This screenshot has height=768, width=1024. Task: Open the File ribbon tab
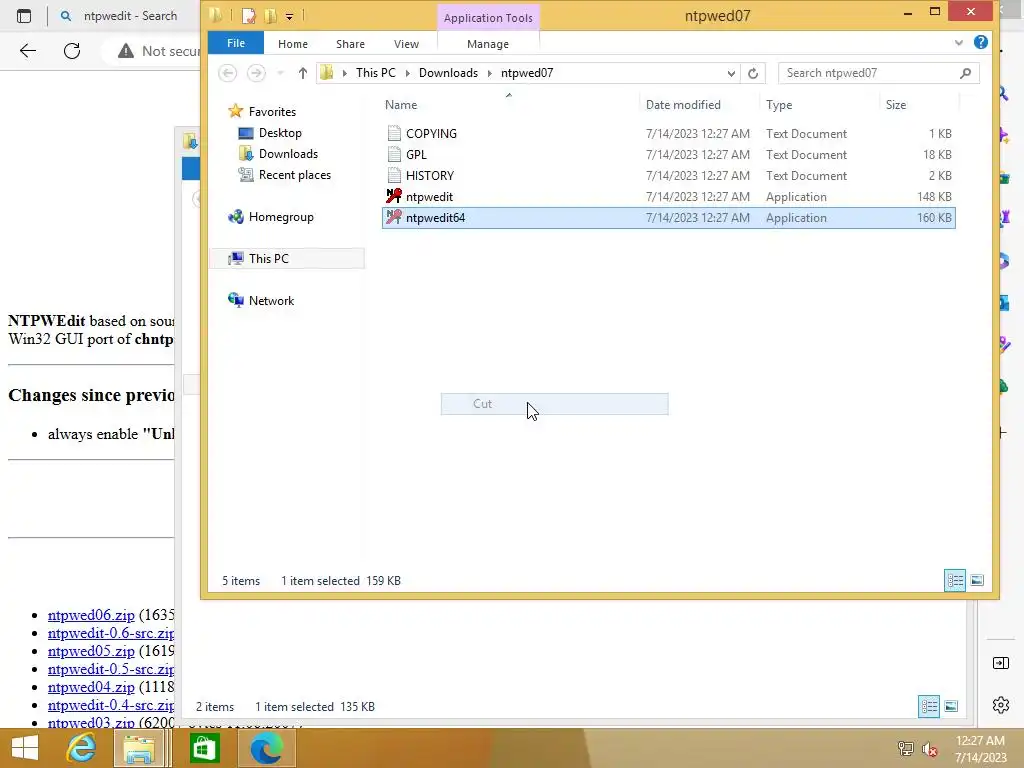(236, 43)
